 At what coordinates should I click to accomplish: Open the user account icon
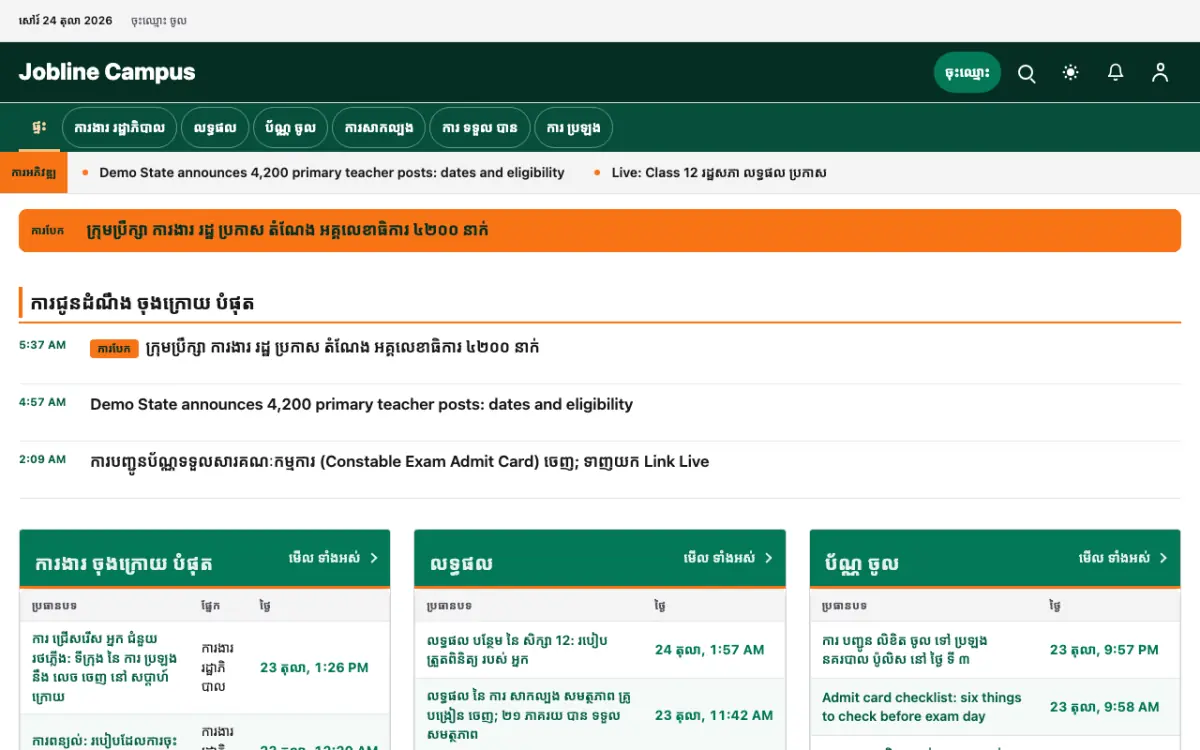[1160, 73]
